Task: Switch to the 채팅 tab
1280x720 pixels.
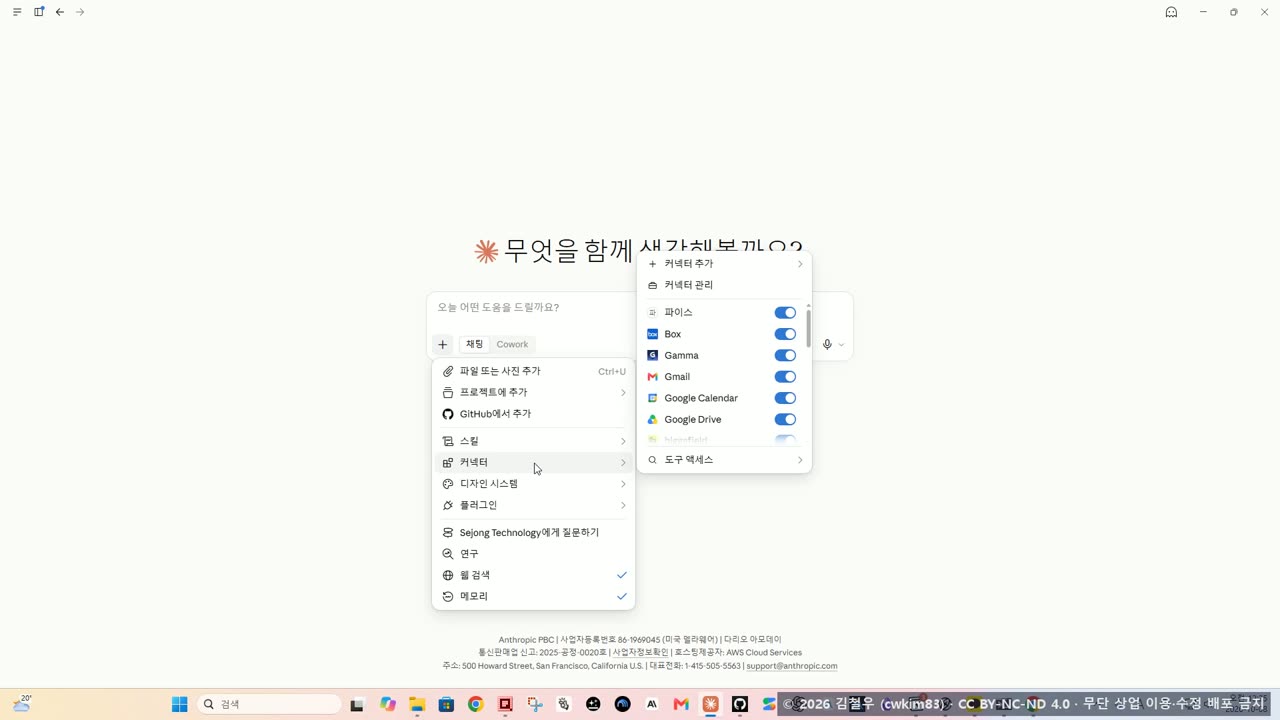Action: click(x=474, y=344)
